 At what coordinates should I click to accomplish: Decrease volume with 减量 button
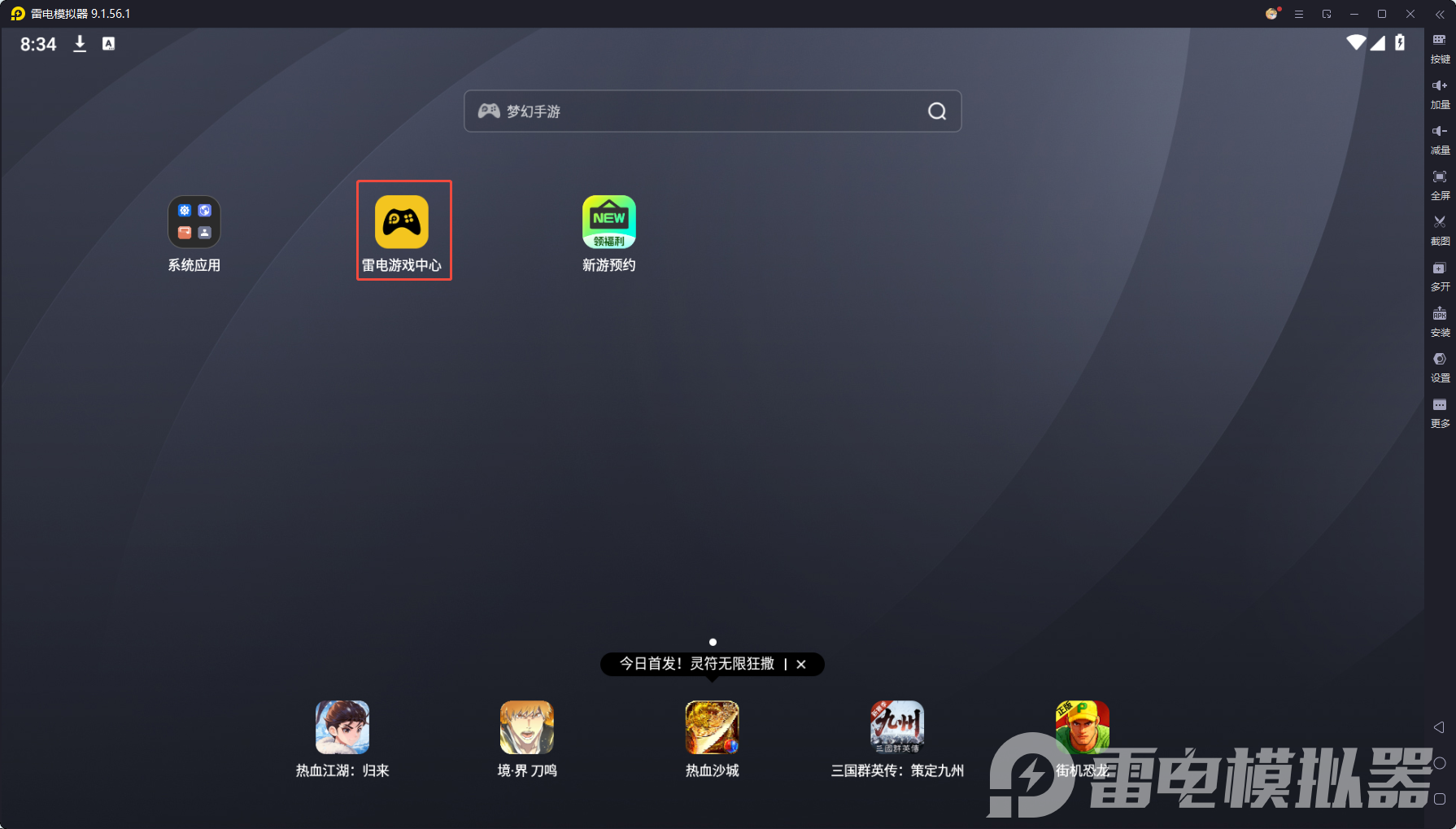[x=1440, y=140]
